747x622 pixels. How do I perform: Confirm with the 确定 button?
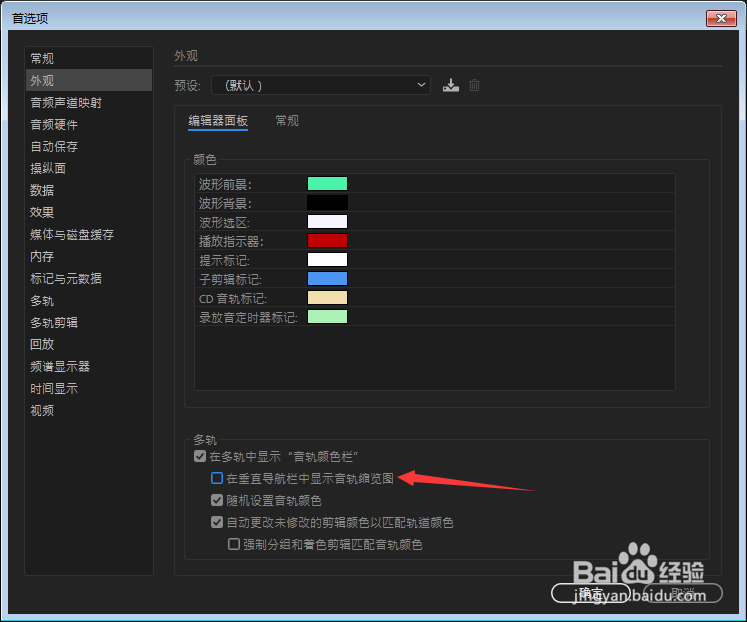point(591,593)
